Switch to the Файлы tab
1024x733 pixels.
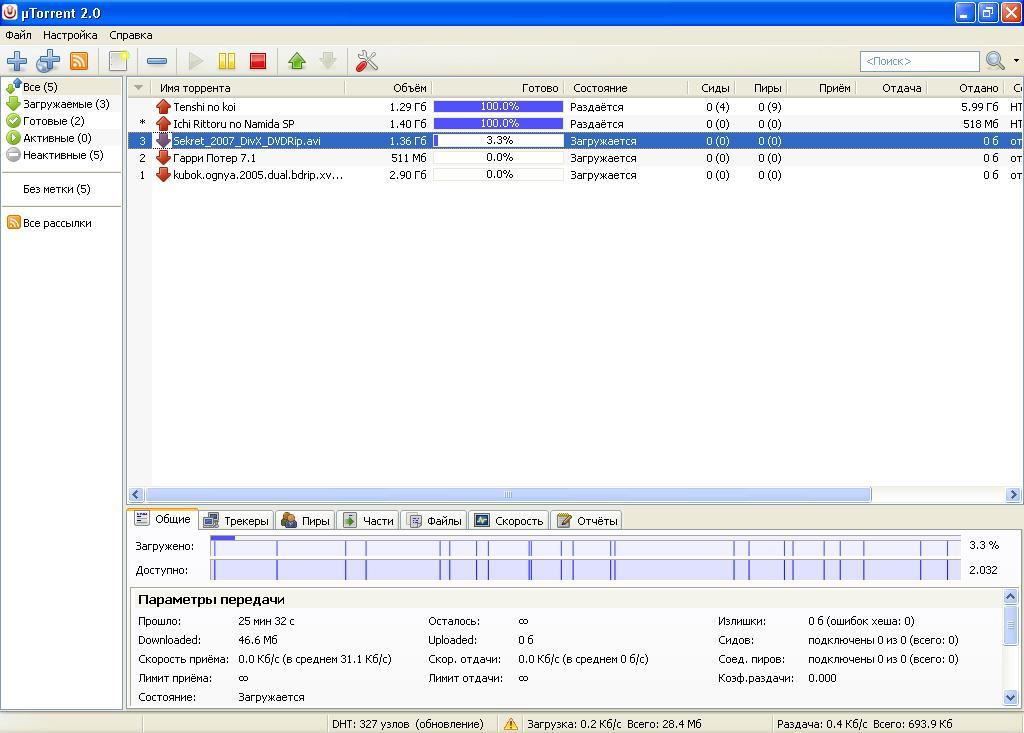click(435, 520)
